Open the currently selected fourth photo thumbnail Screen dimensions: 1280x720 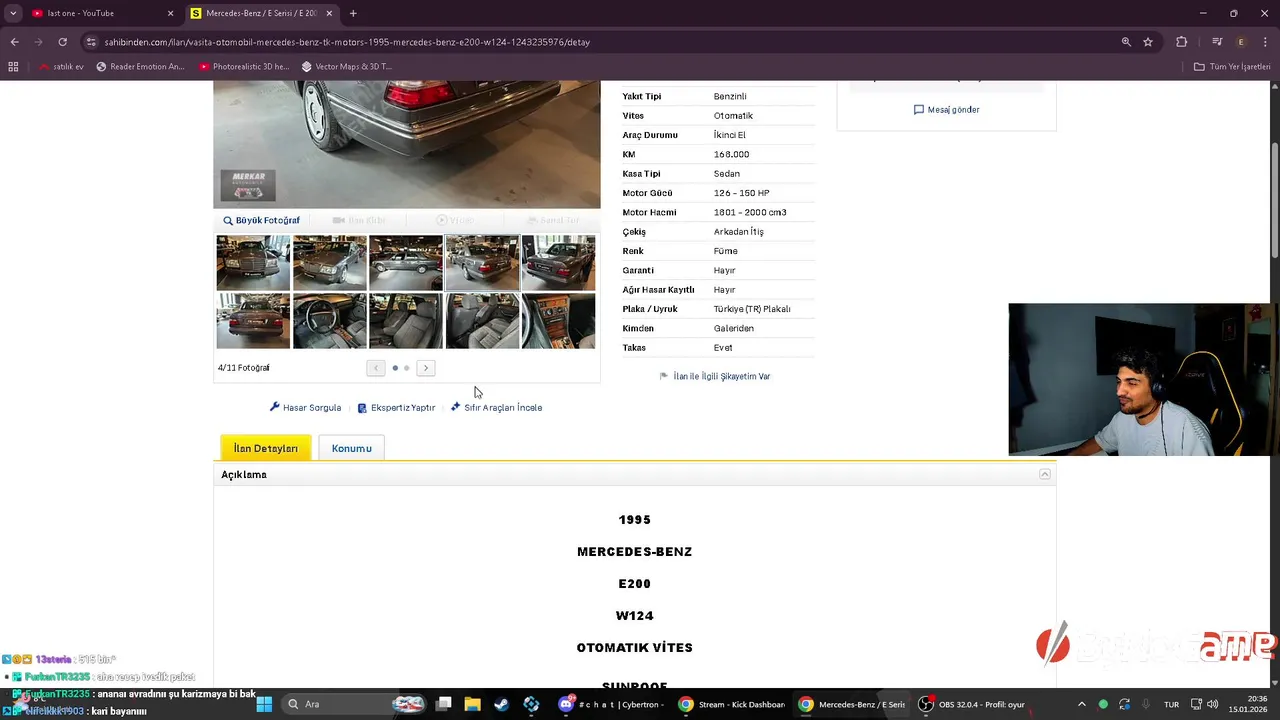(482, 263)
